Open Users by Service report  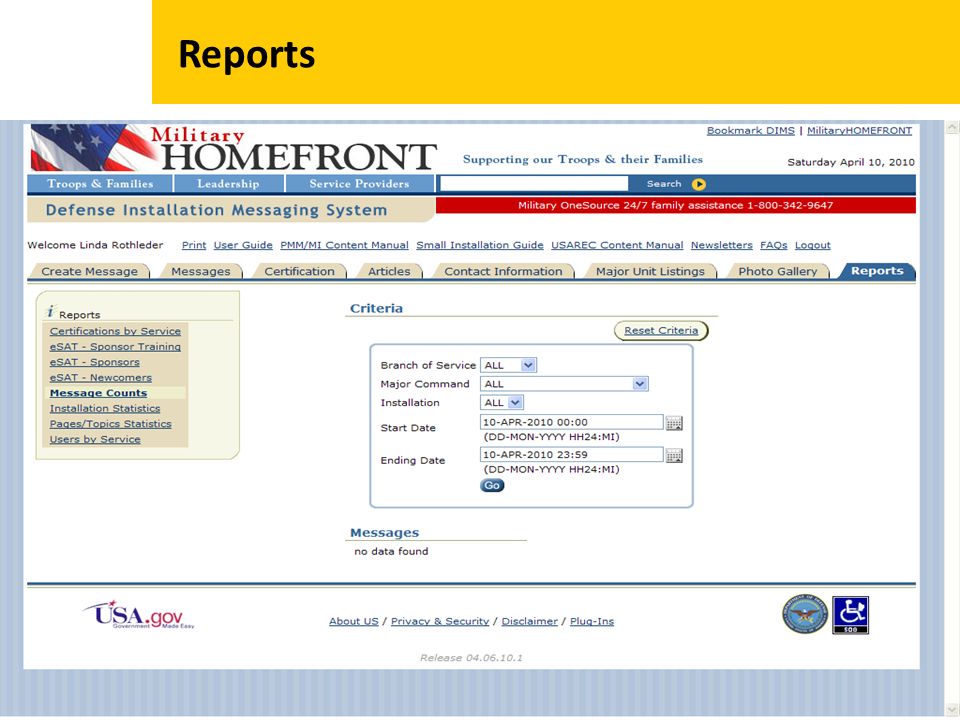point(95,439)
